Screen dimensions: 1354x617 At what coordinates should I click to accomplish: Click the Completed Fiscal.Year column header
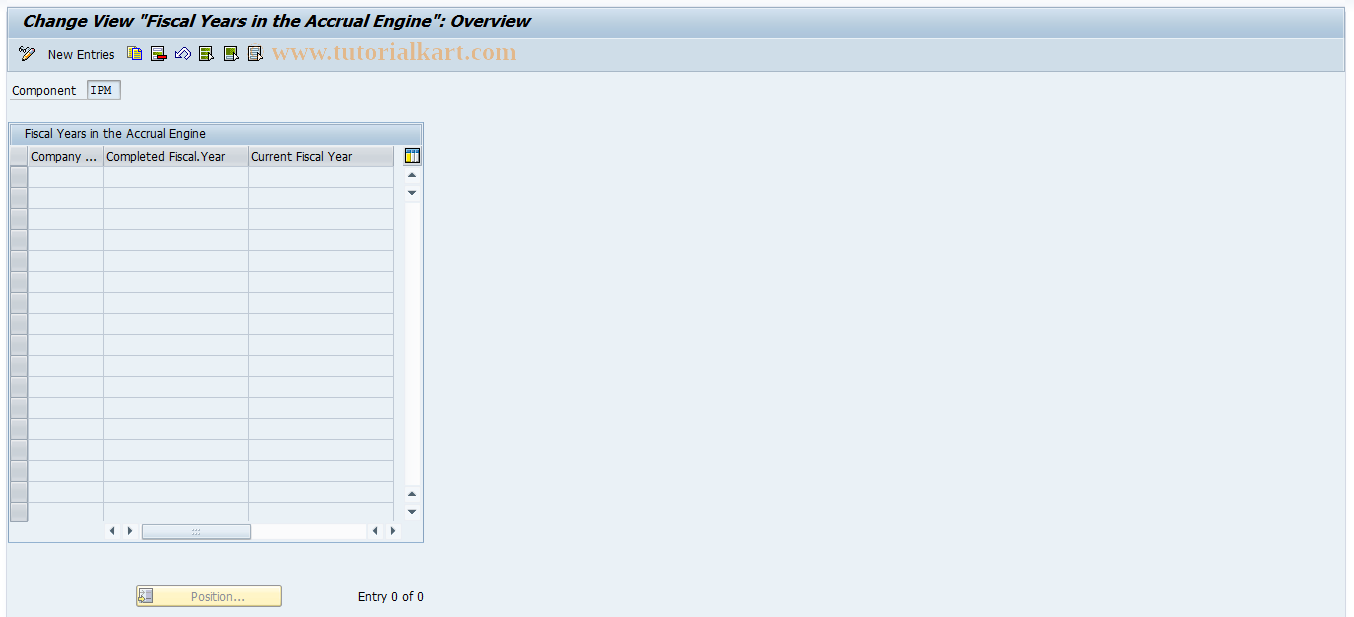tap(176, 156)
